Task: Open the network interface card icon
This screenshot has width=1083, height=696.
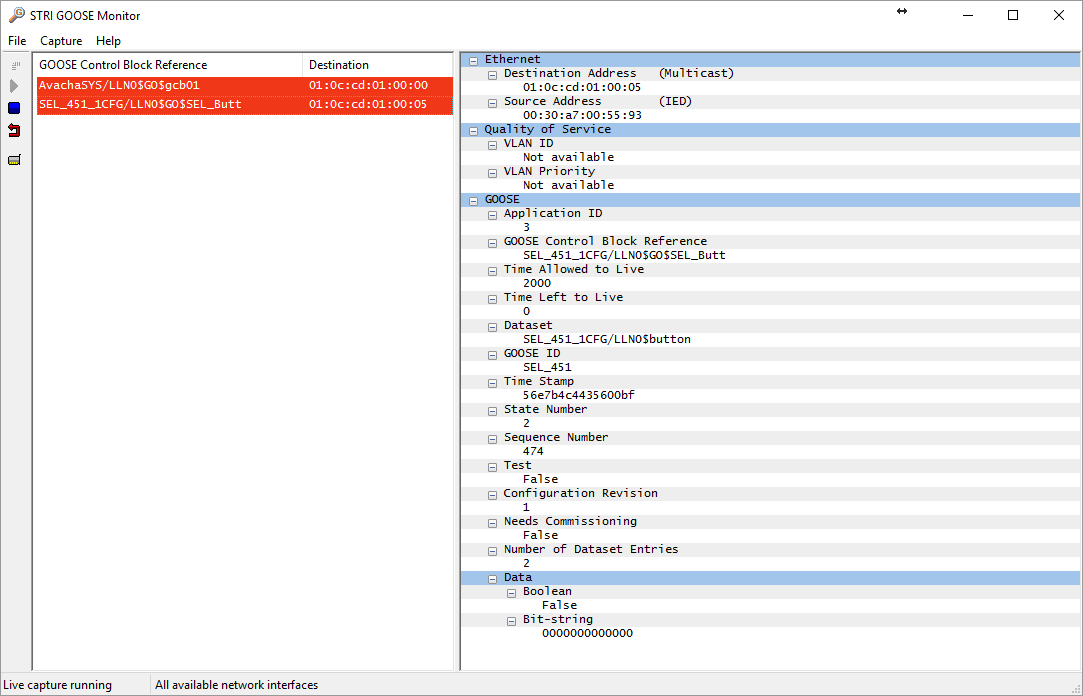Action: tap(14, 160)
